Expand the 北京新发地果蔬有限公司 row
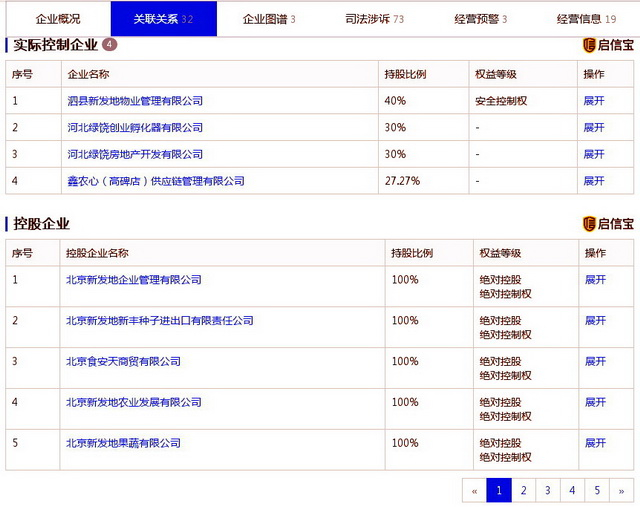 [596, 443]
